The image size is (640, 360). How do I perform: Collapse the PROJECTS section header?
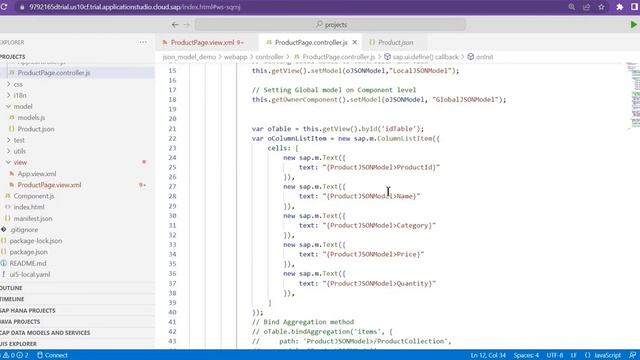(13, 56)
